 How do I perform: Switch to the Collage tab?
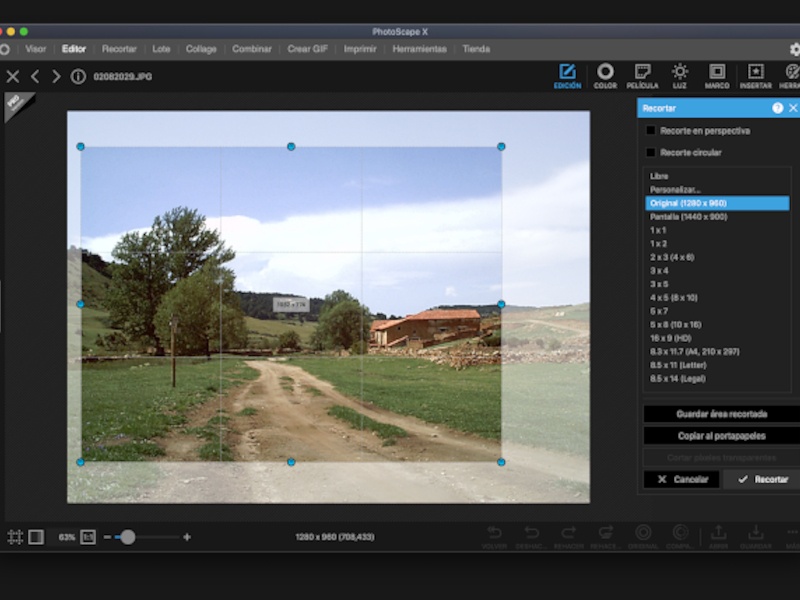click(x=200, y=48)
